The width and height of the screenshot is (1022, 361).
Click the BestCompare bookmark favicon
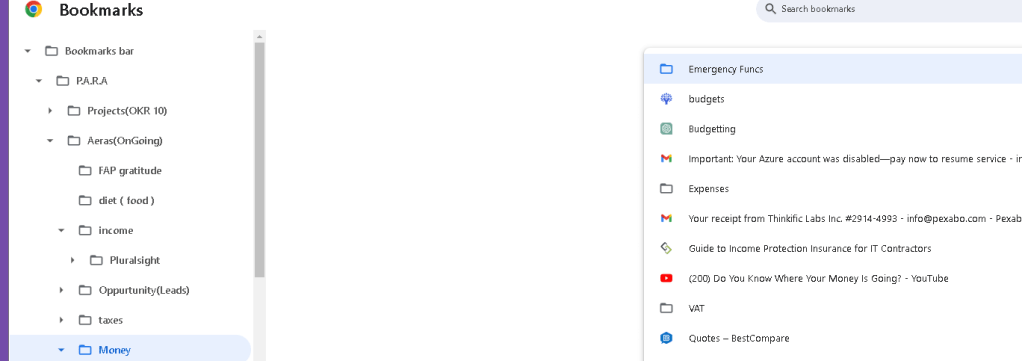tap(665, 338)
